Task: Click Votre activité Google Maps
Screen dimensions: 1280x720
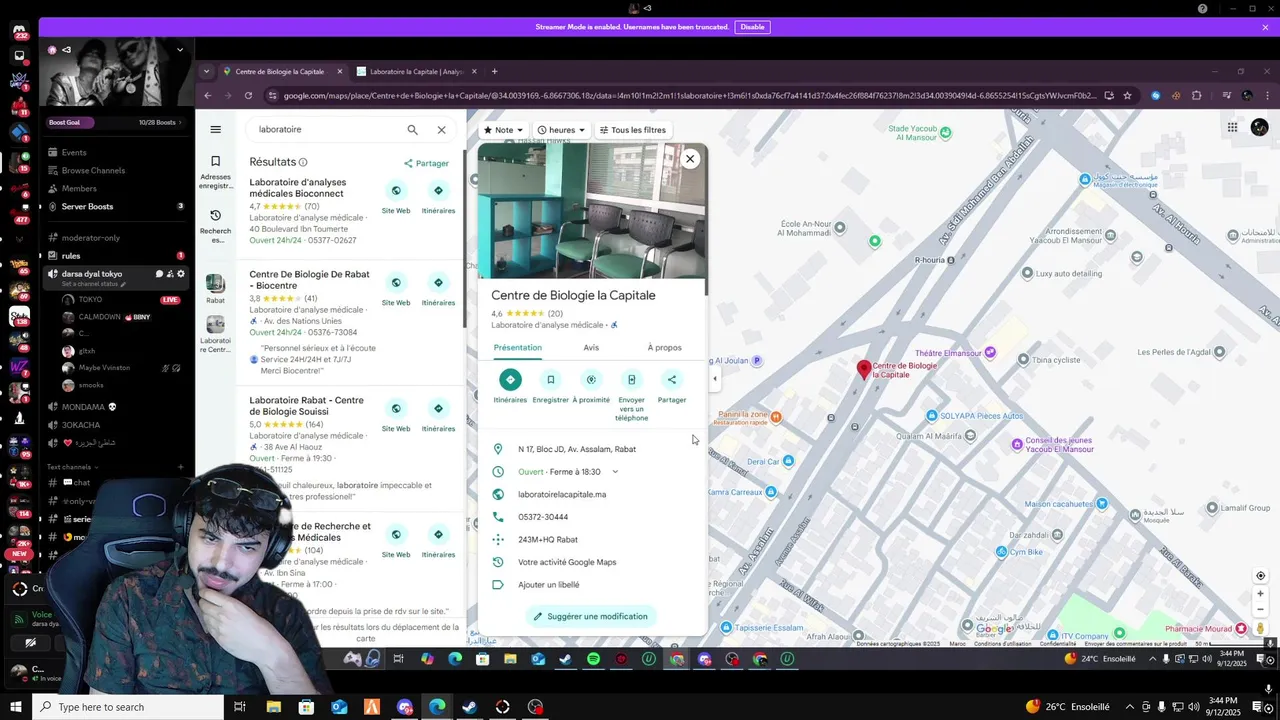Action: [x=567, y=562]
